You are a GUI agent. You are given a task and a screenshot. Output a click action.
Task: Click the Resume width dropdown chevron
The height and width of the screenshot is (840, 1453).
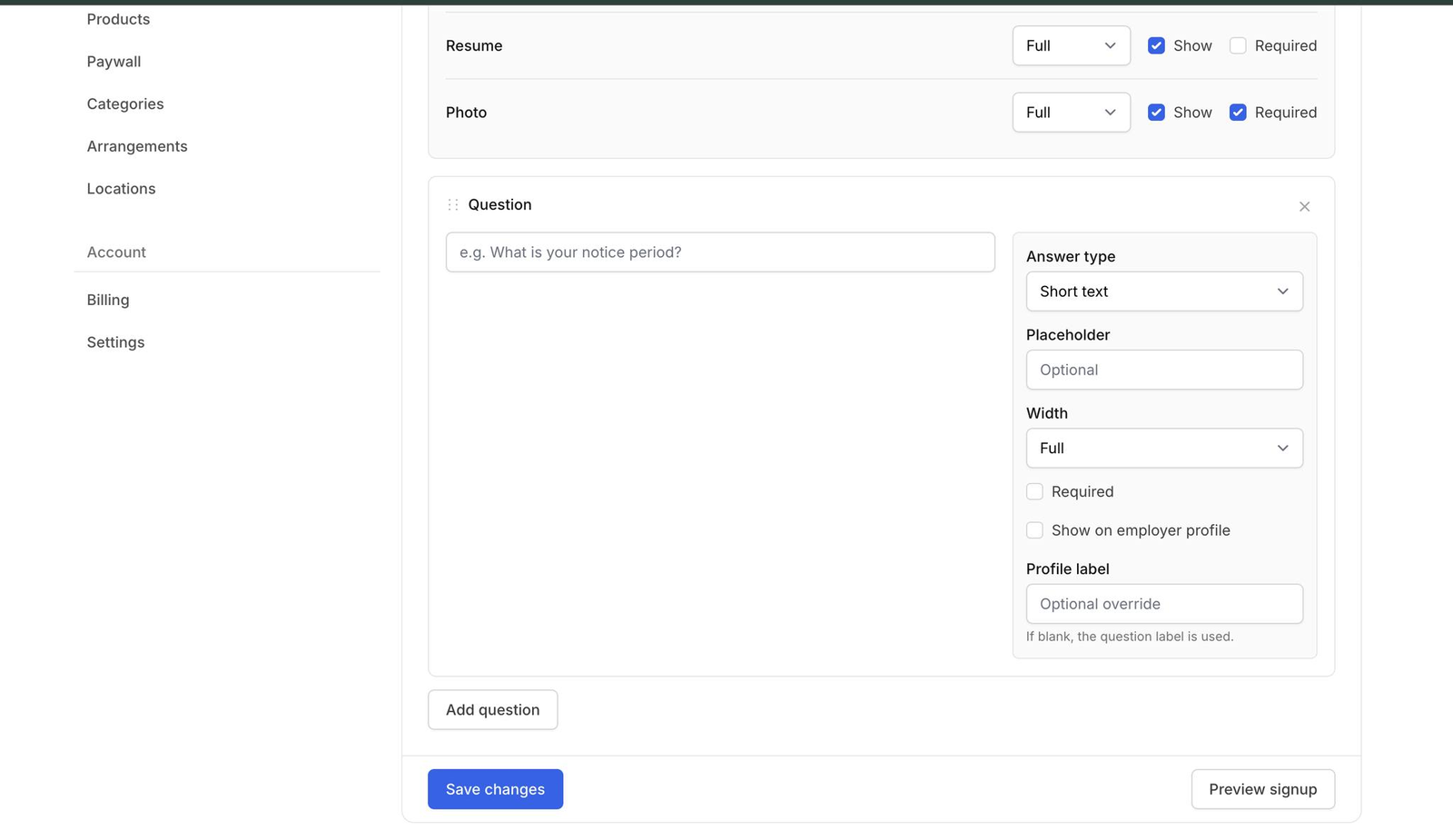click(1109, 45)
